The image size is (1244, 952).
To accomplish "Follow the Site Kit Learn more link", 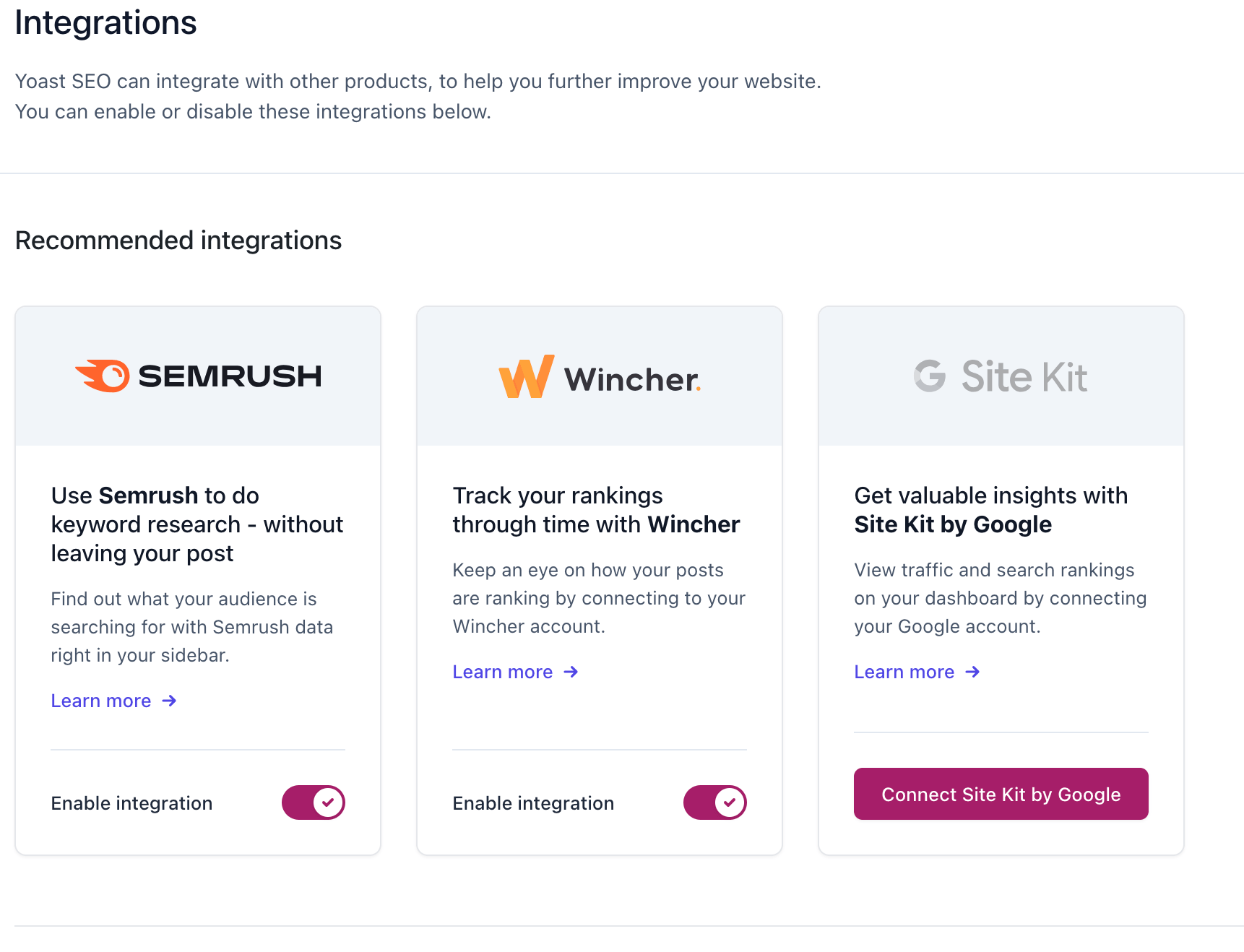I will tap(904, 672).
